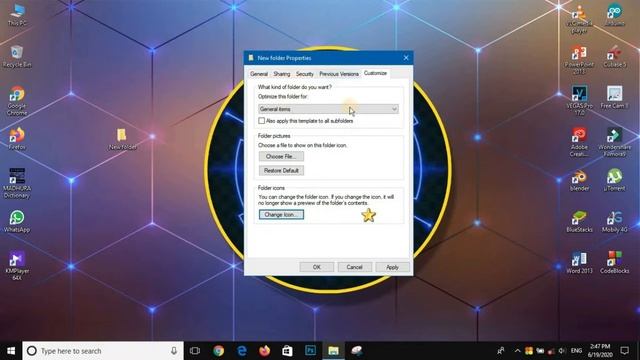Click Cancel in the Properties dialog
The width and height of the screenshot is (640, 360).
click(354, 267)
